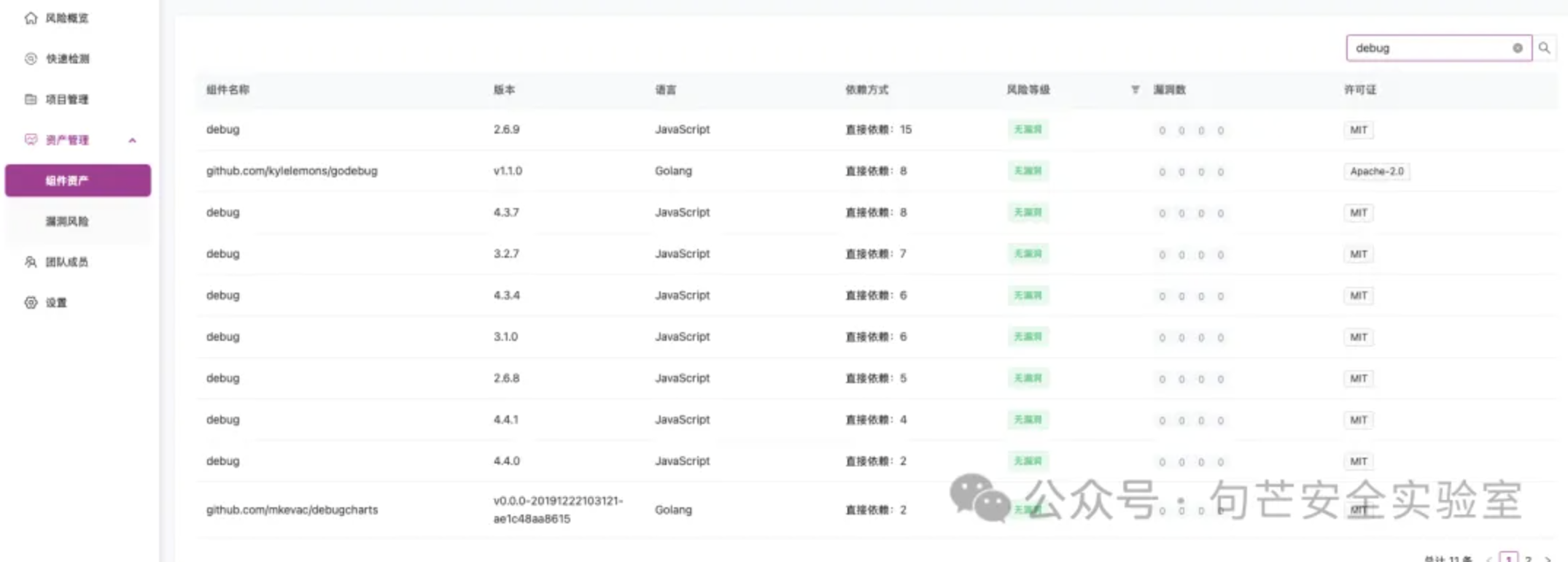The width and height of the screenshot is (1568, 562).
Task: Click the 风险概览 home icon
Action: (x=31, y=18)
